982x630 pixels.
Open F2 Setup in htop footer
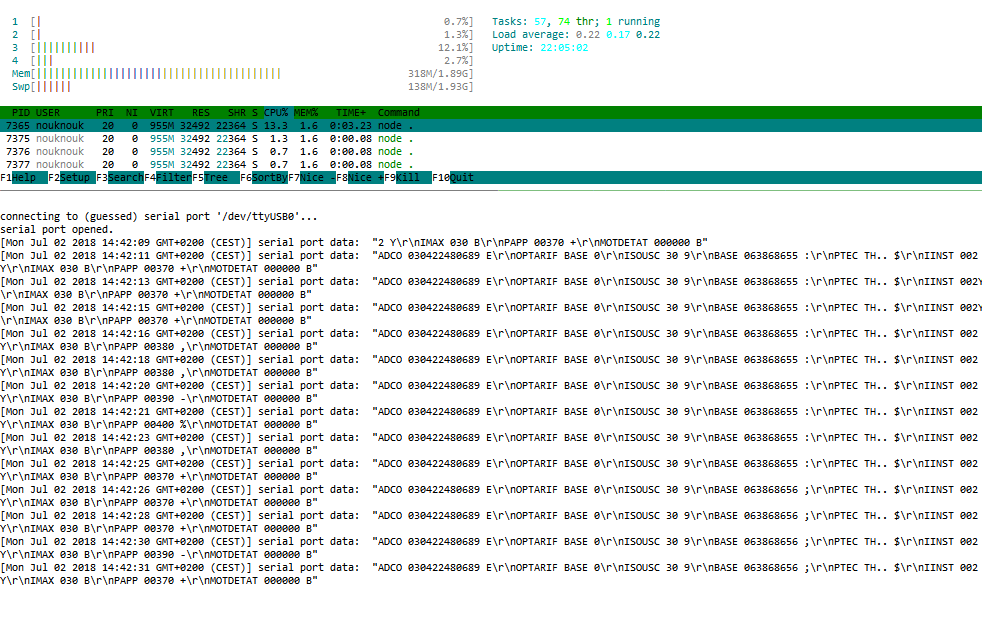[72, 178]
